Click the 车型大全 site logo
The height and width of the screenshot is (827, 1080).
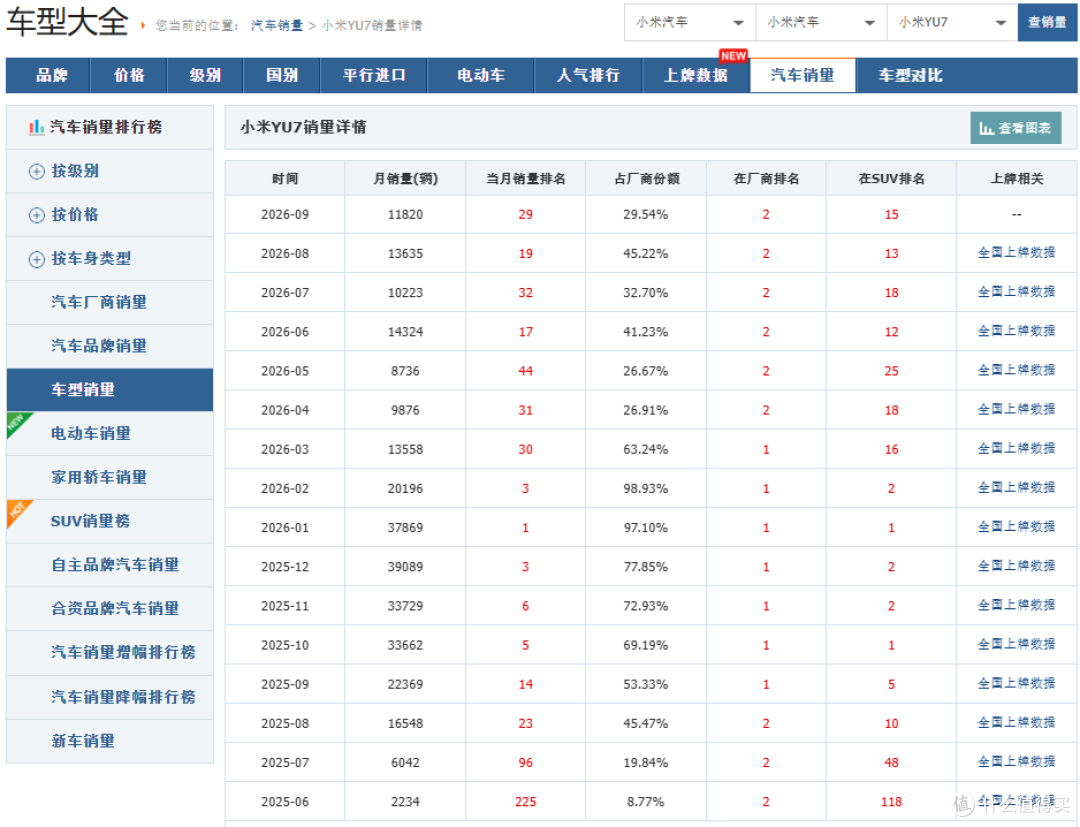coord(67,21)
